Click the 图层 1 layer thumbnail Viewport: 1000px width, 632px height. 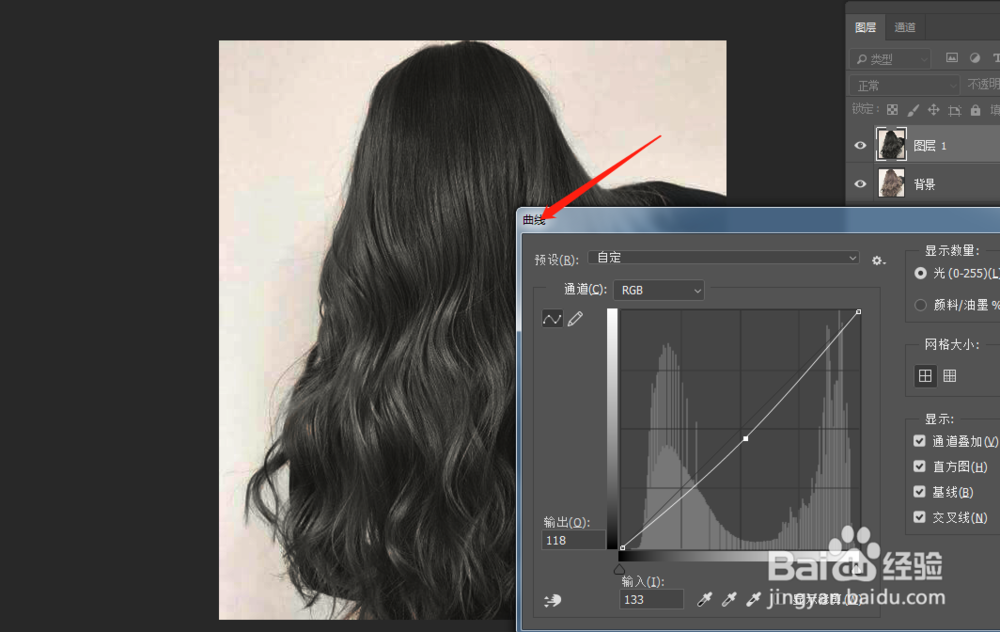[891, 143]
